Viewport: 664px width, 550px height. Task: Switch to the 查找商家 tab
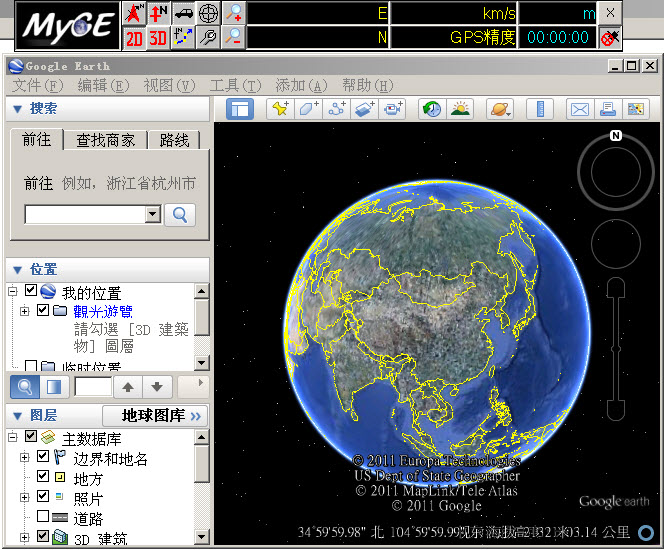[x=105, y=140]
